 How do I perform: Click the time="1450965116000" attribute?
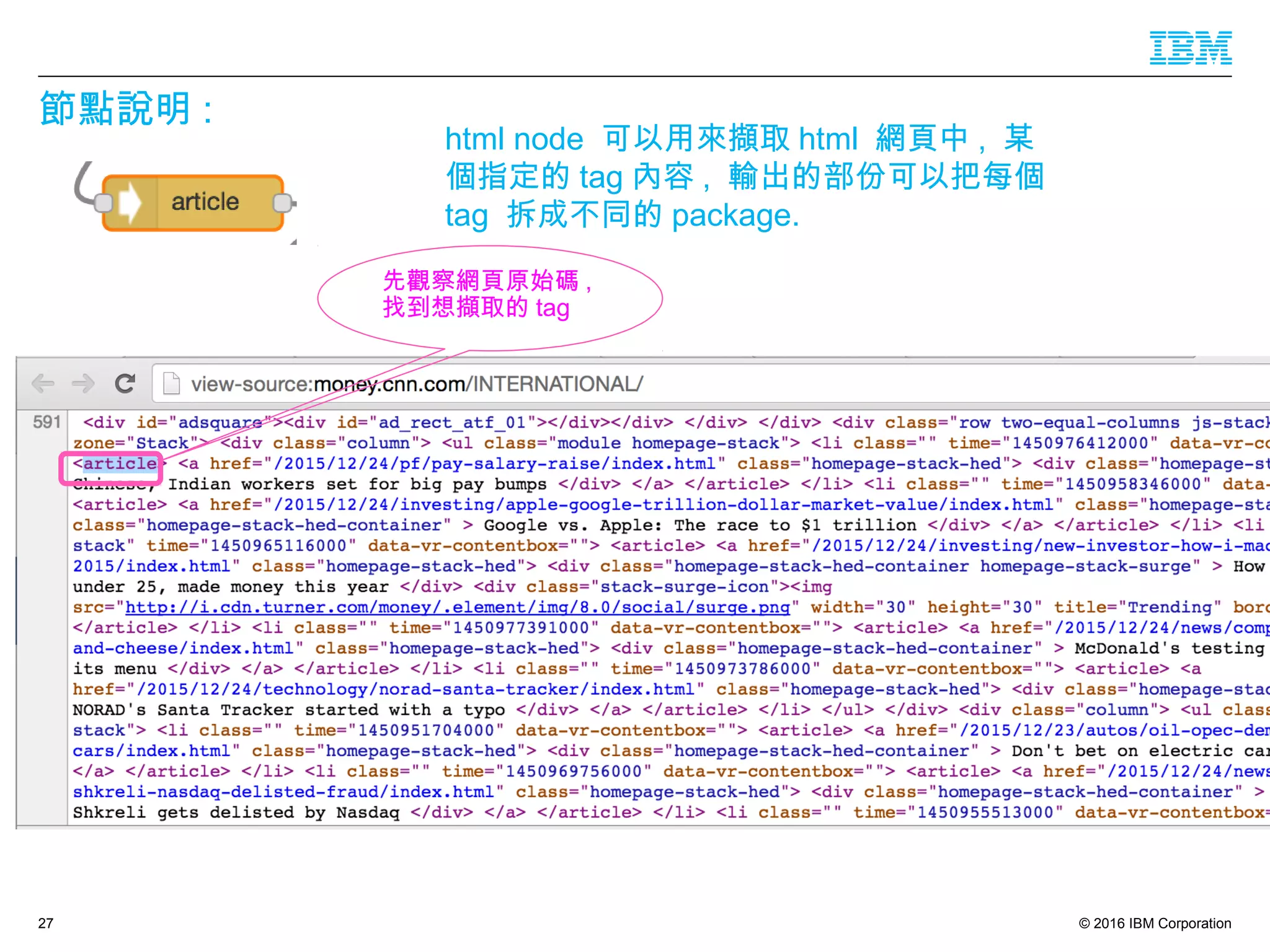(x=252, y=546)
